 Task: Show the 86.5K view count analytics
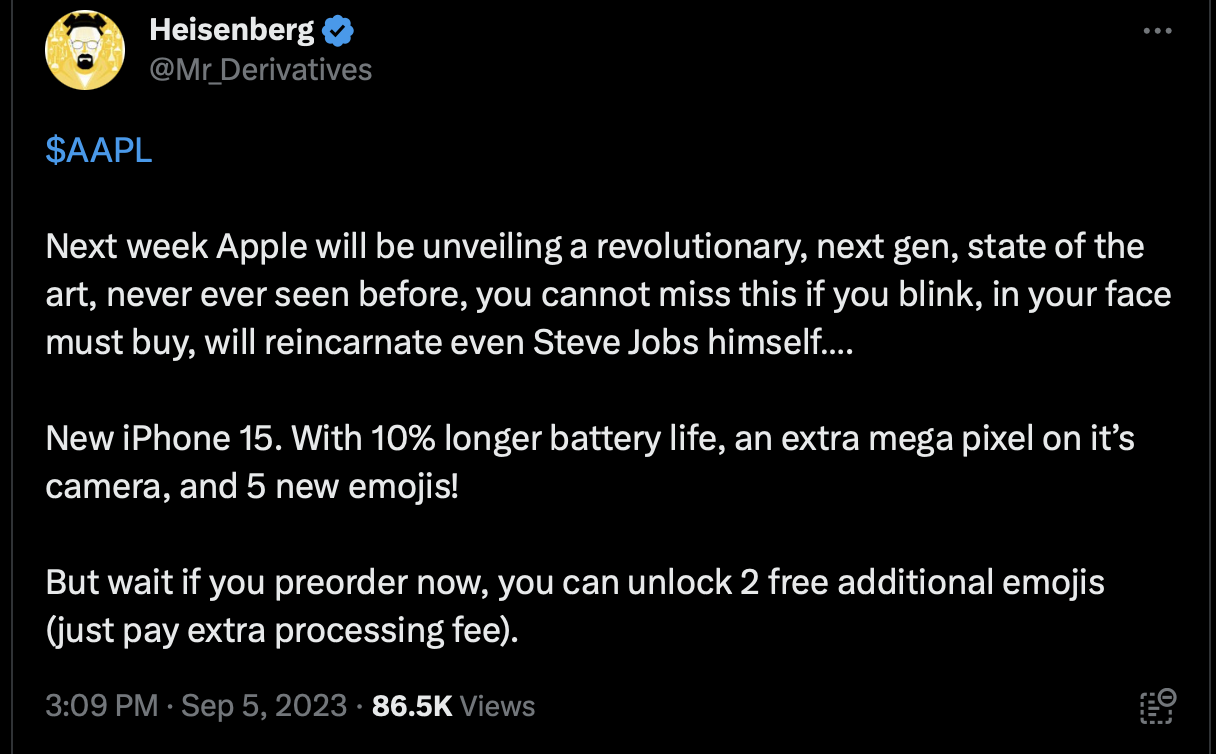[x=412, y=706]
